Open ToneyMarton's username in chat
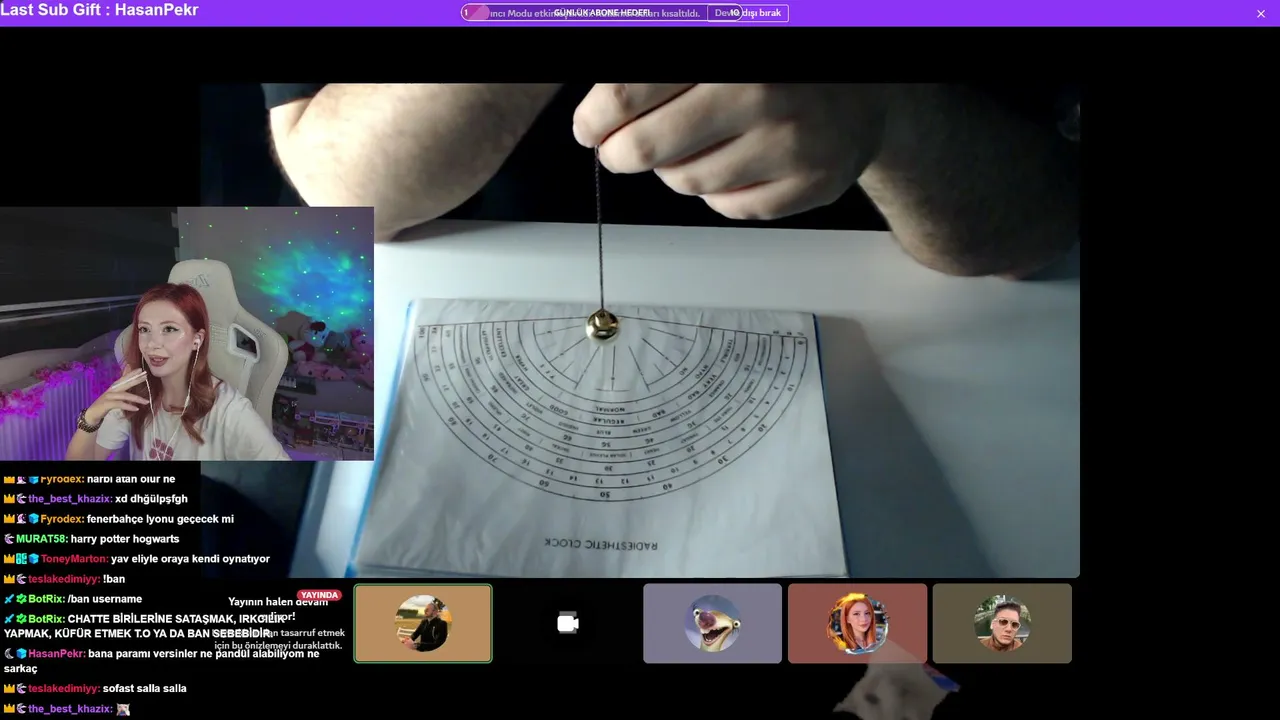The image size is (1280, 720). click(x=74, y=559)
